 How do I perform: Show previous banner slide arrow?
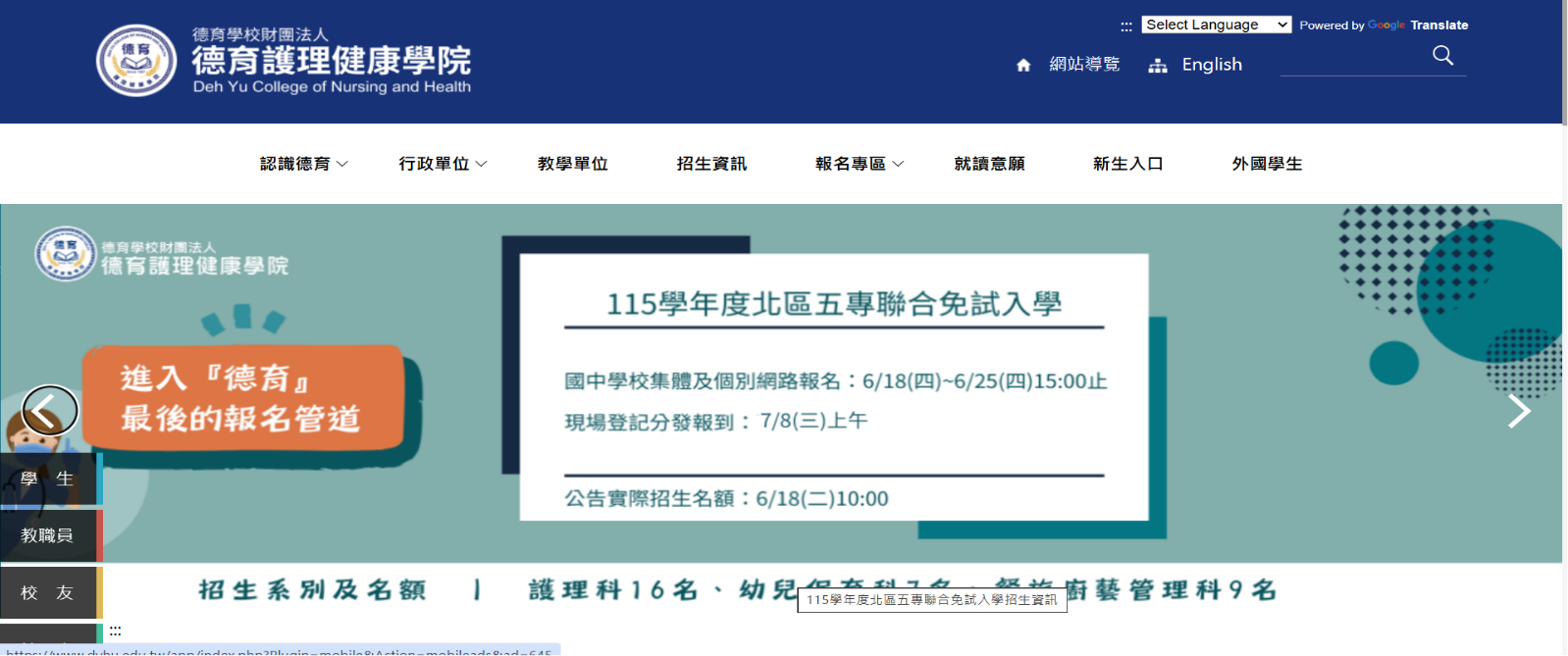click(49, 410)
